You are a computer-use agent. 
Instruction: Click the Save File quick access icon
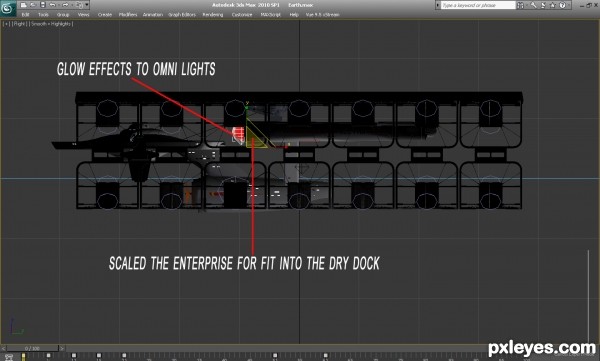click(x=43, y=5)
